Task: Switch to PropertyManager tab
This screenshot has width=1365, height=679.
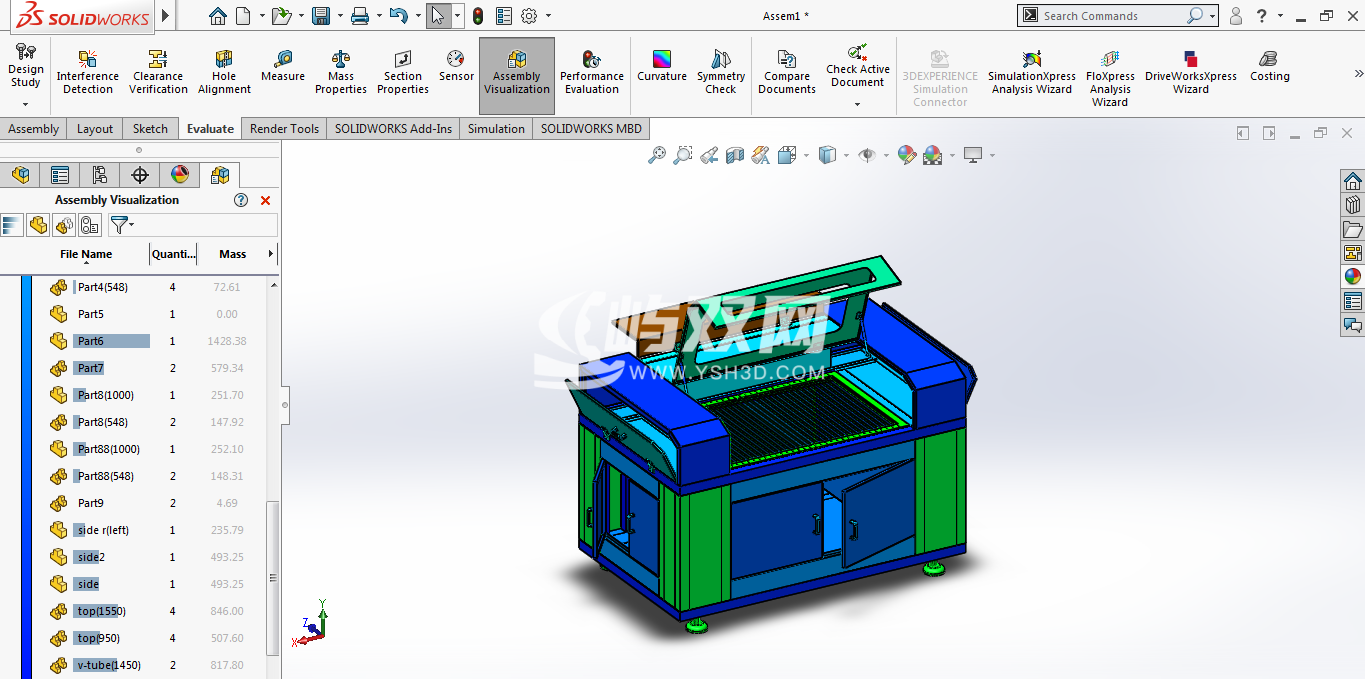Action: (x=60, y=175)
